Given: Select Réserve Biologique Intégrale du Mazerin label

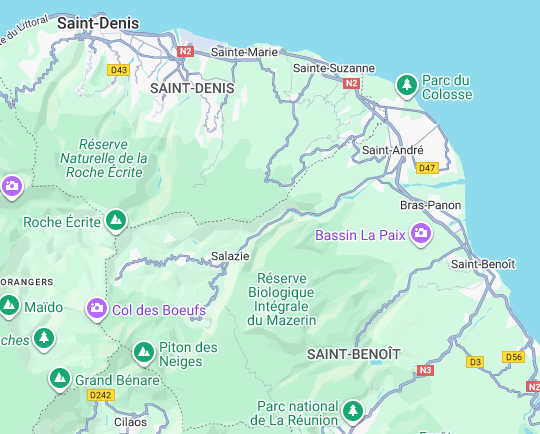Looking at the screenshot, I should [x=282, y=299].
